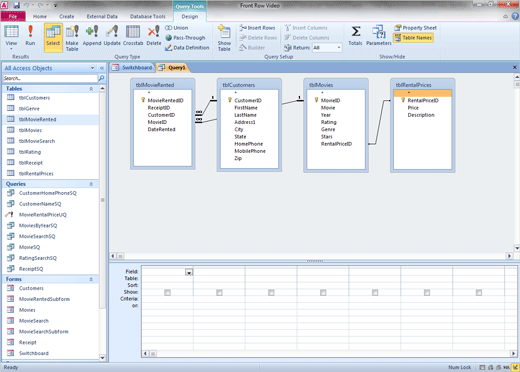Open the Help question mark icon
This screenshot has height=372, width=520.
[515, 16]
